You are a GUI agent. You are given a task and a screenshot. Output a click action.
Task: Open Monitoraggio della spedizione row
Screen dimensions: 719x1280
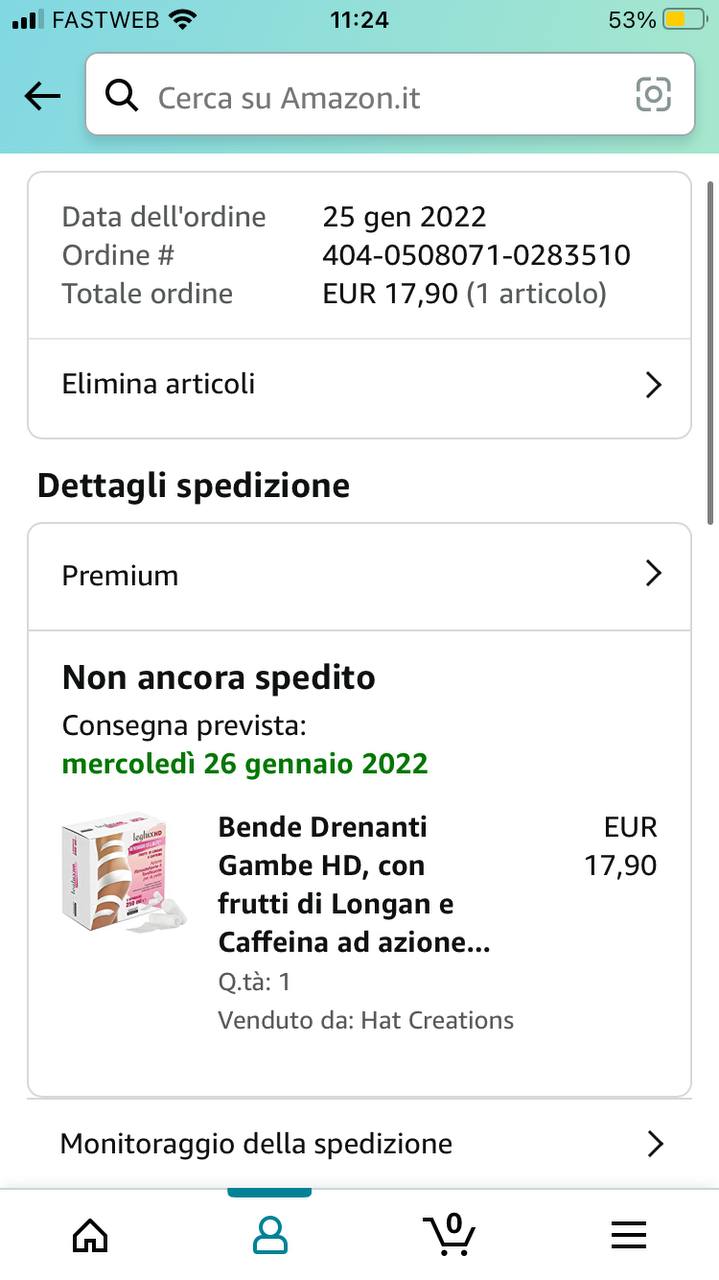click(x=300, y=1143)
